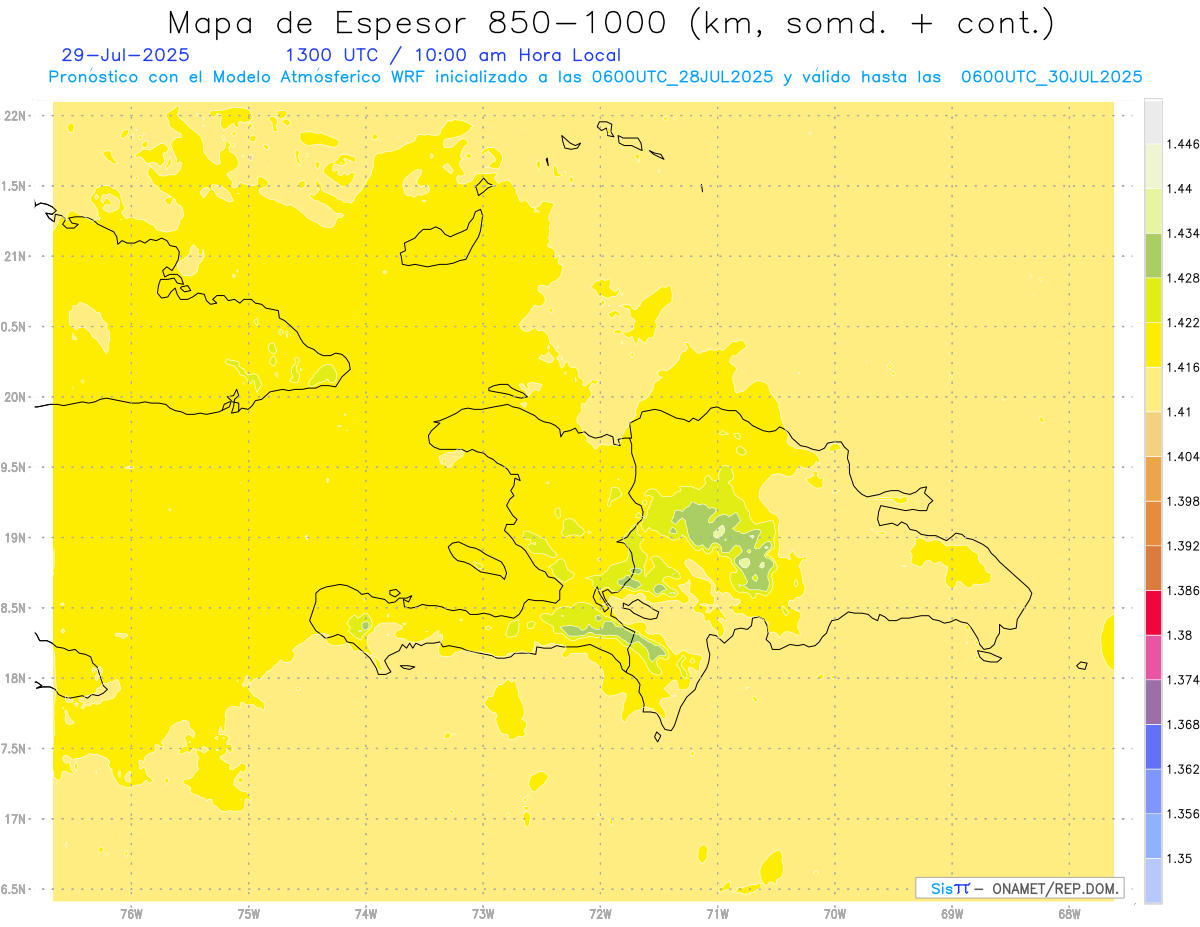
Task: Click the 71W longitude label
Action: click(x=717, y=913)
